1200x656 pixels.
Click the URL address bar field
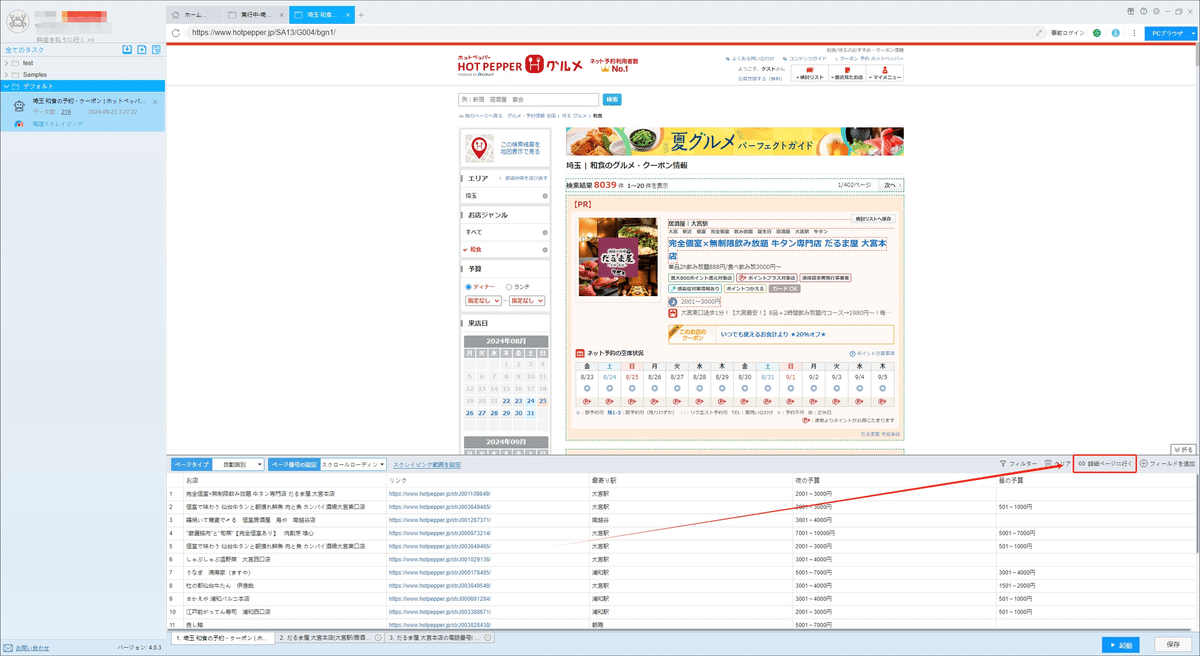[x=610, y=33]
